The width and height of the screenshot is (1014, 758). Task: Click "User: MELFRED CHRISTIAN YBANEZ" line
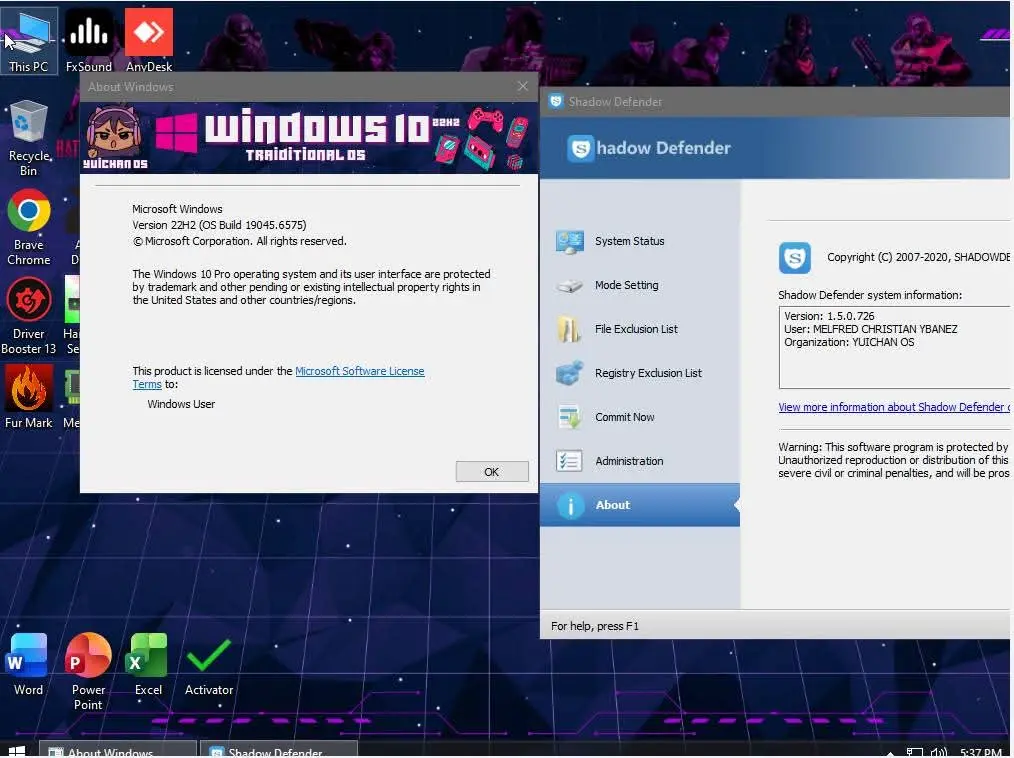click(x=870, y=329)
